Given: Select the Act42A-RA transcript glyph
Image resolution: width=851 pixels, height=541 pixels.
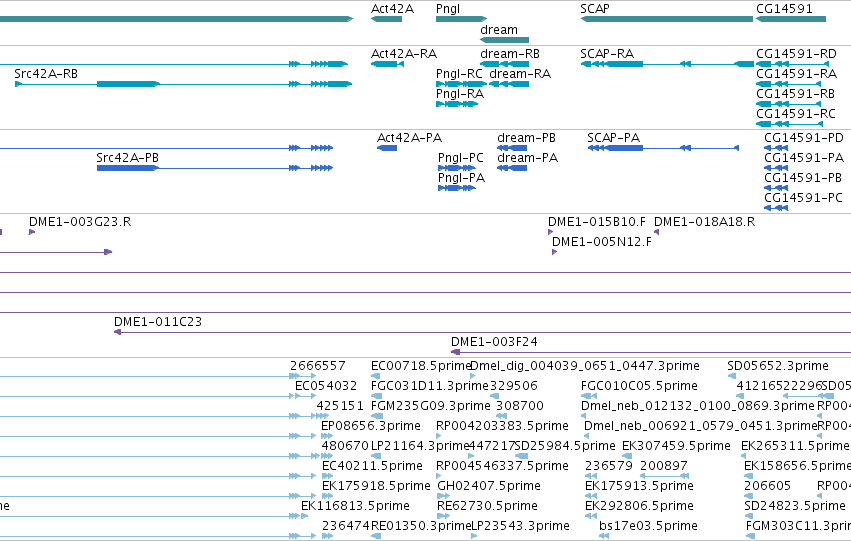Looking at the screenshot, I should [387, 64].
